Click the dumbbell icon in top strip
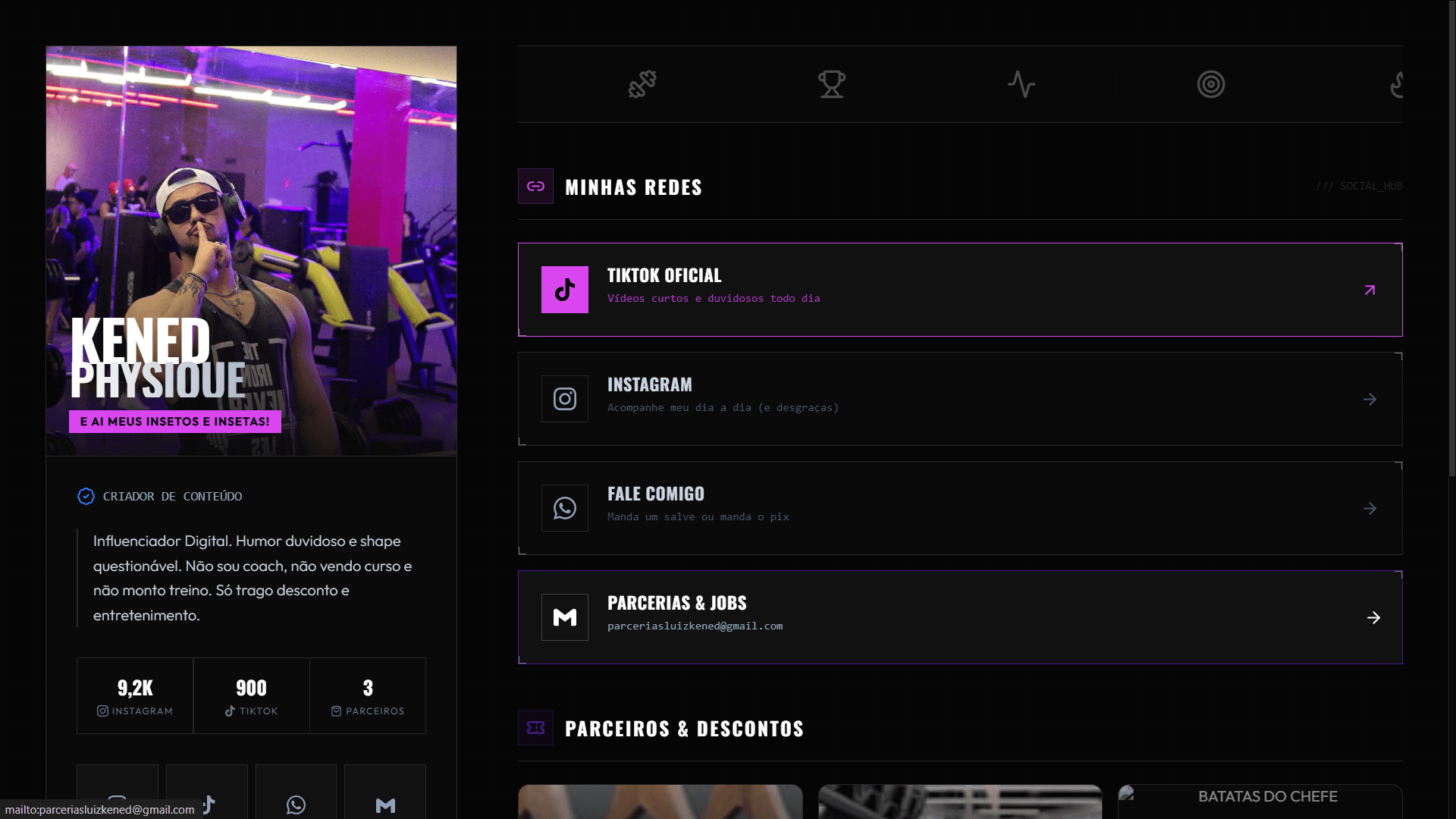Screen dimensions: 1456x819 [x=642, y=84]
